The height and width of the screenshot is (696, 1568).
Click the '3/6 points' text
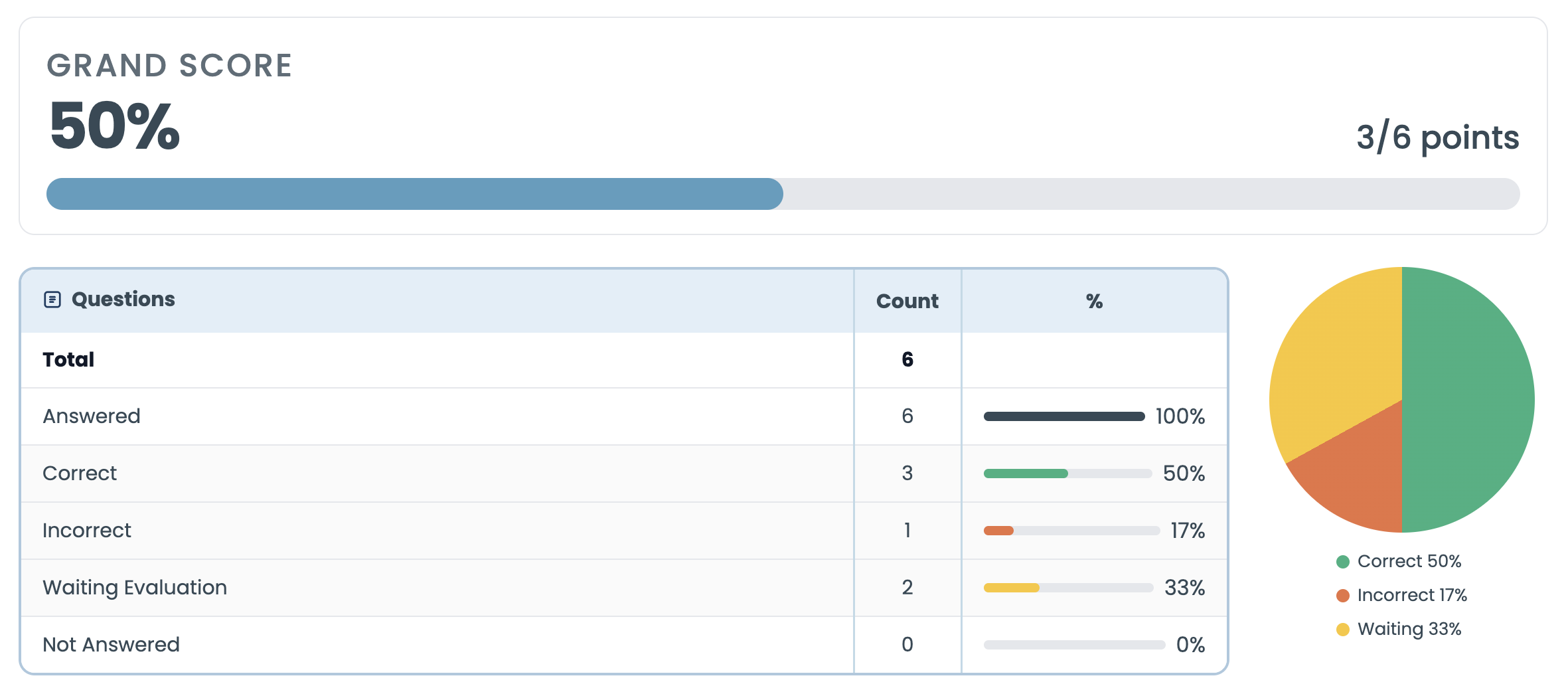pyautogui.click(x=1438, y=137)
